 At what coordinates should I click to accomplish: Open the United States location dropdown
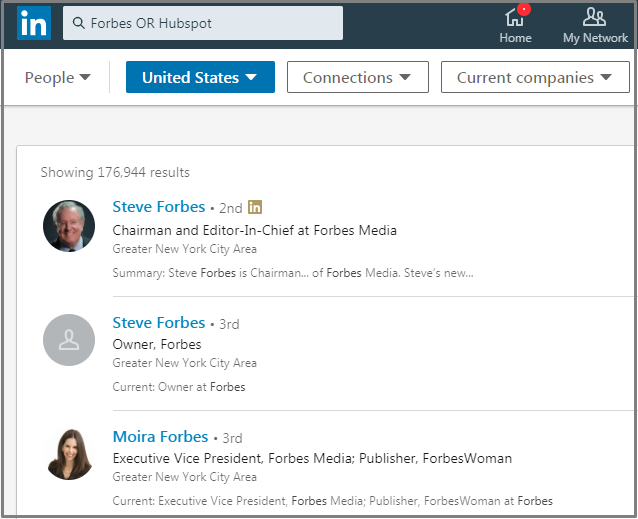[200, 77]
